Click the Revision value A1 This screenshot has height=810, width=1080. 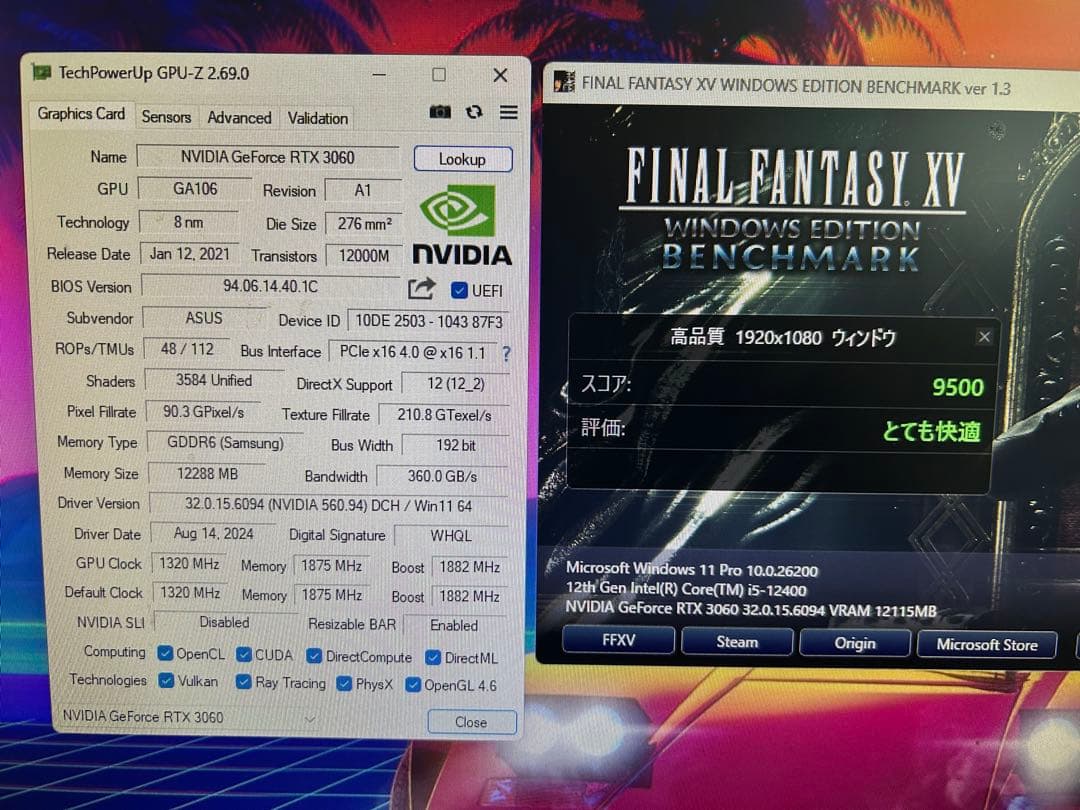(x=363, y=191)
